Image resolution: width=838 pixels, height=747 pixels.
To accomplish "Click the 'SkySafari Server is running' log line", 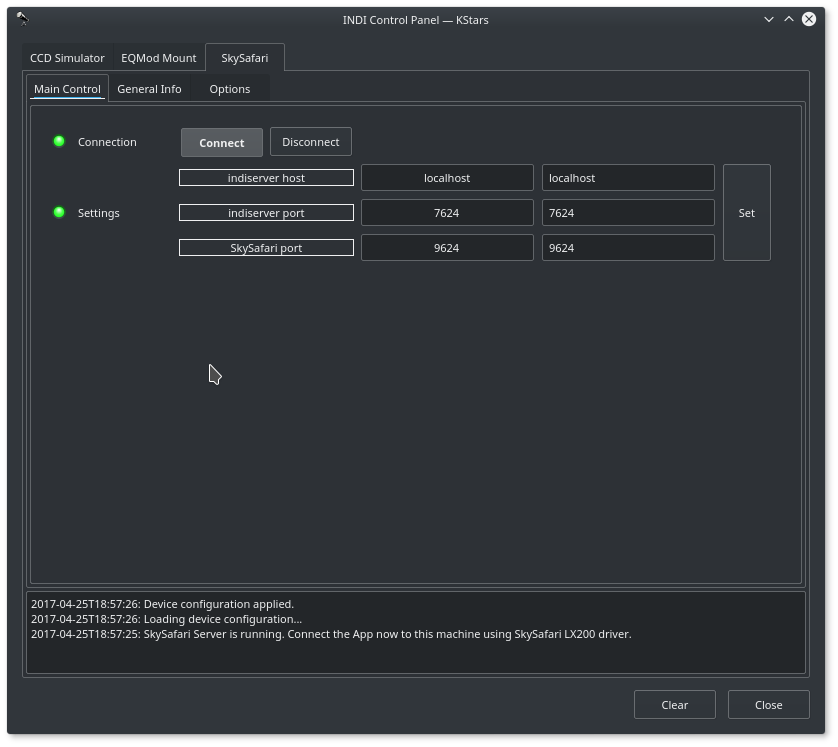I will tap(331, 634).
